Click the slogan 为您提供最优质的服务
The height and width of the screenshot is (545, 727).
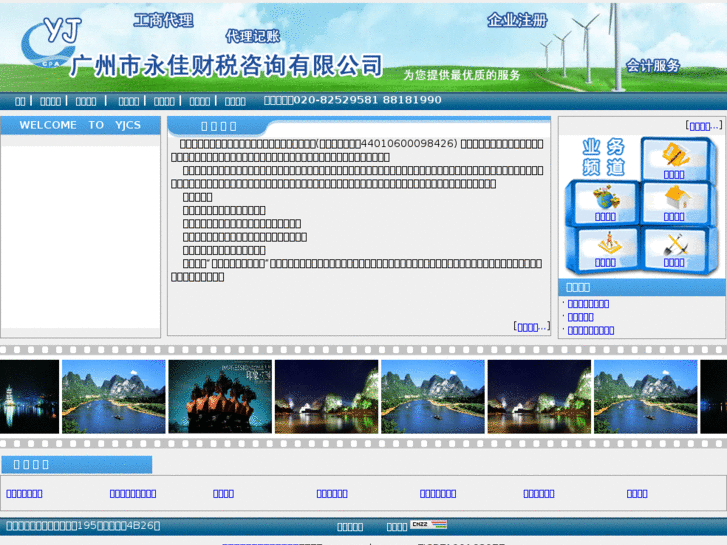[x=461, y=75]
